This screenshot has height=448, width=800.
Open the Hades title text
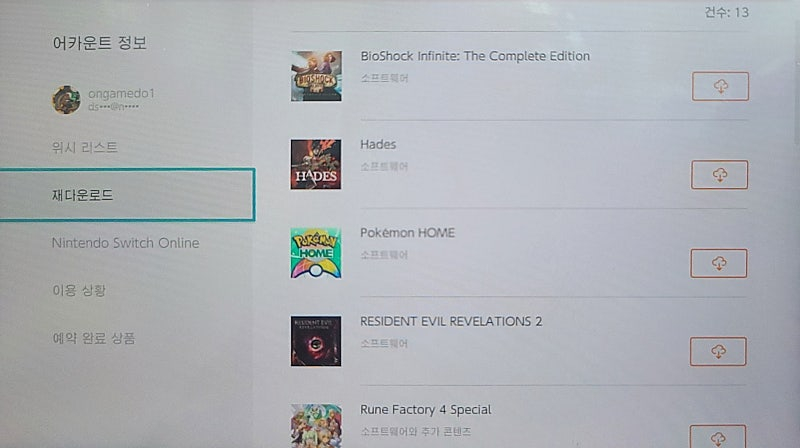[378, 144]
